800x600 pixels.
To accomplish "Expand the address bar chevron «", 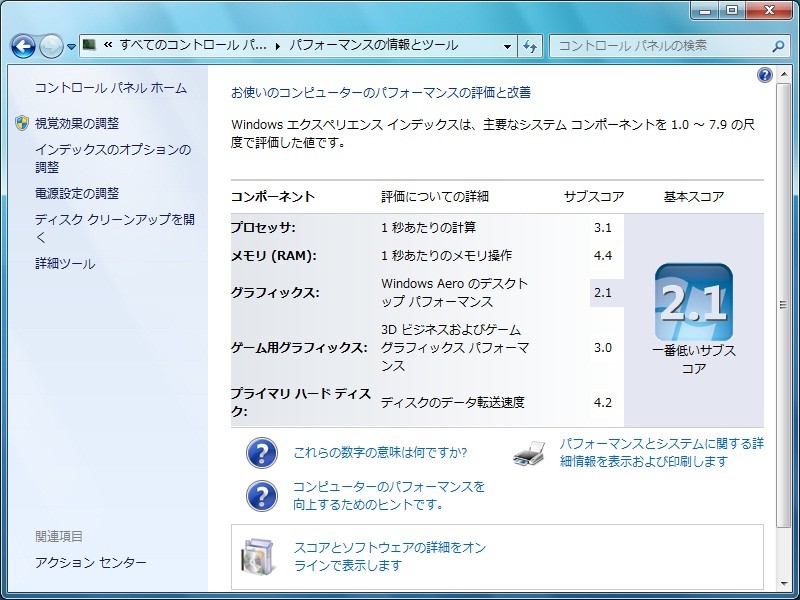I will coord(108,45).
